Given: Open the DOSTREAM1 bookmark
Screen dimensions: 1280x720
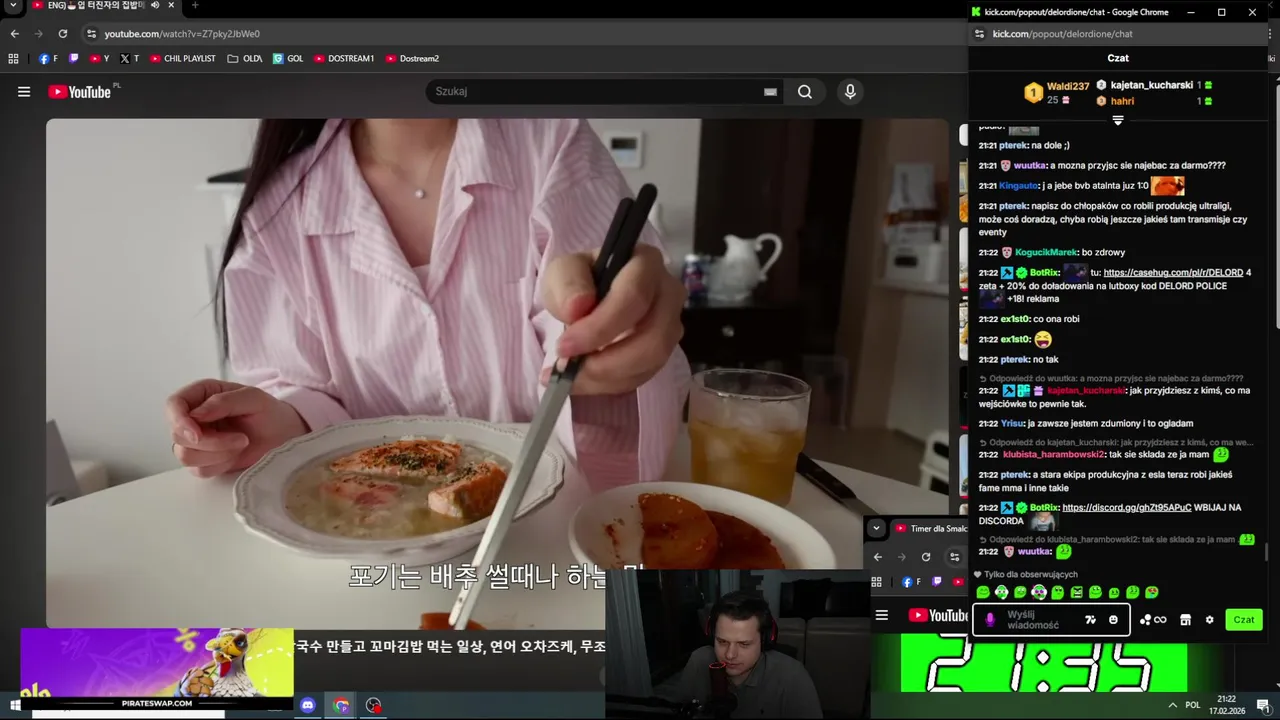Looking at the screenshot, I should 344,59.
